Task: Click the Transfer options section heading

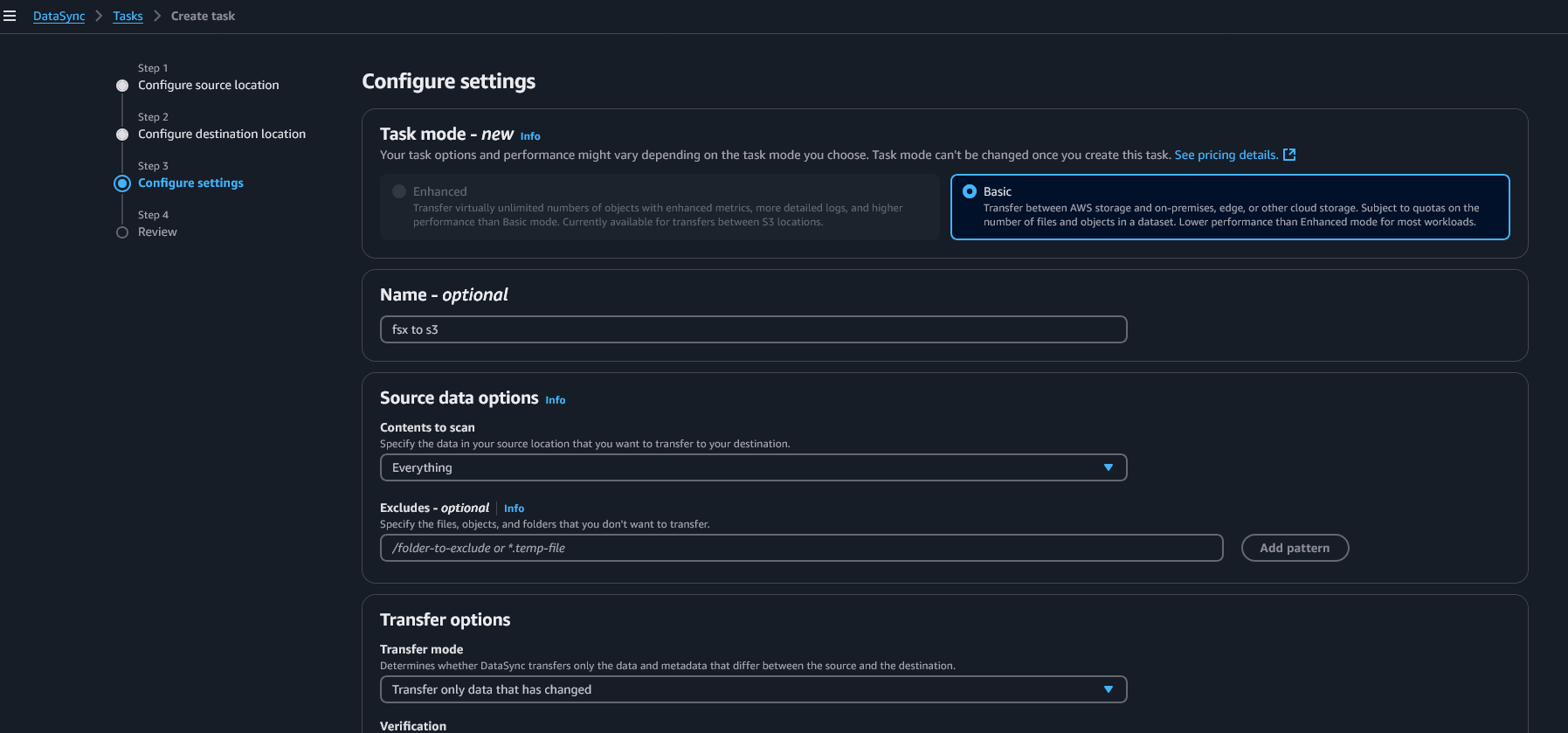Action: pyautogui.click(x=445, y=619)
